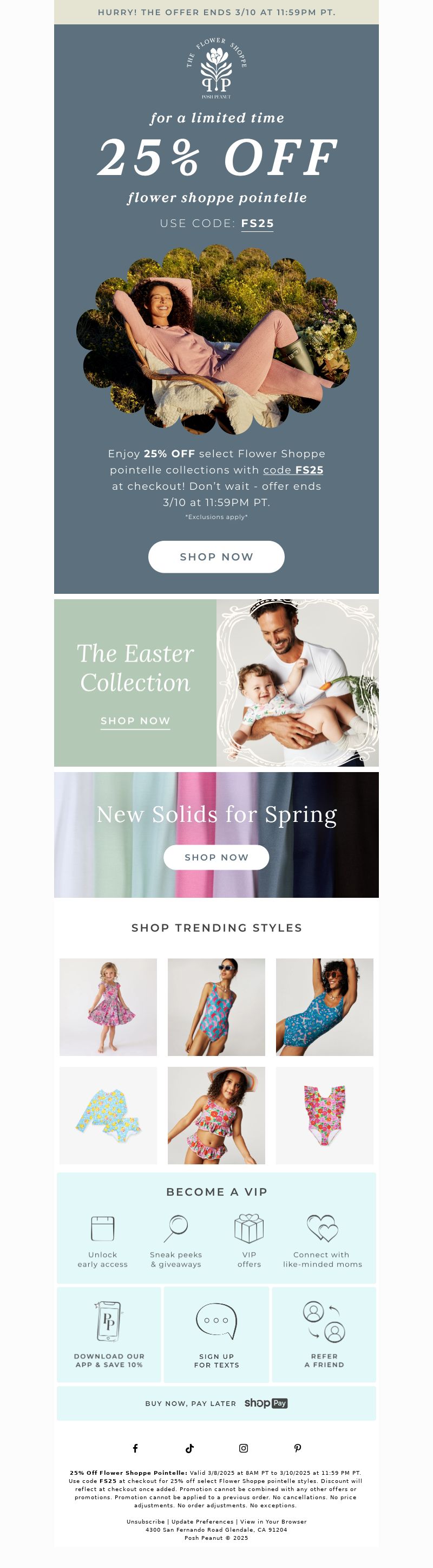Click the Sign Up For Texts chat bubble icon
This screenshot has height=1568, width=433.
[x=216, y=1321]
